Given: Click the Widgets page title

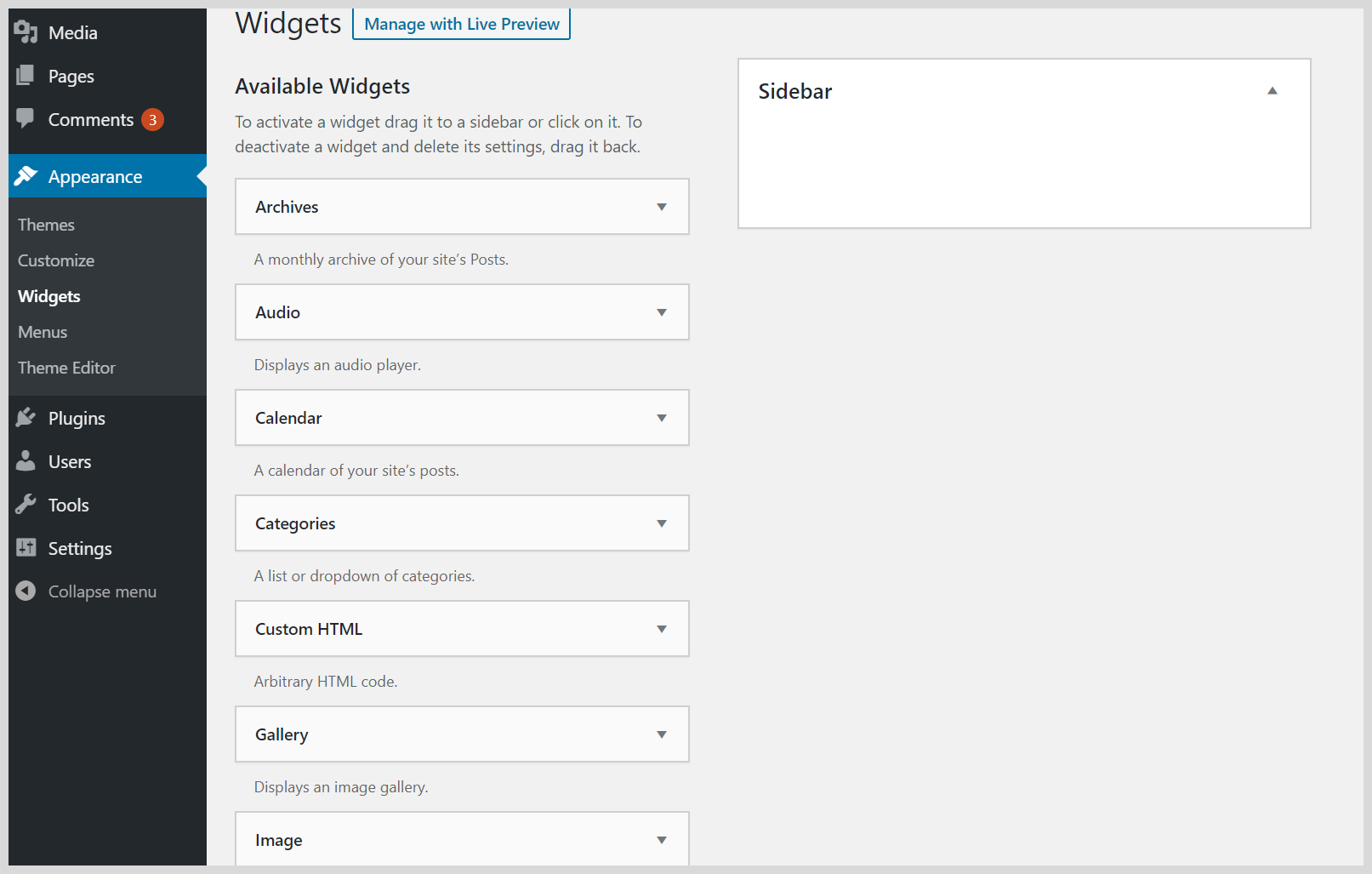Looking at the screenshot, I should coord(288,24).
